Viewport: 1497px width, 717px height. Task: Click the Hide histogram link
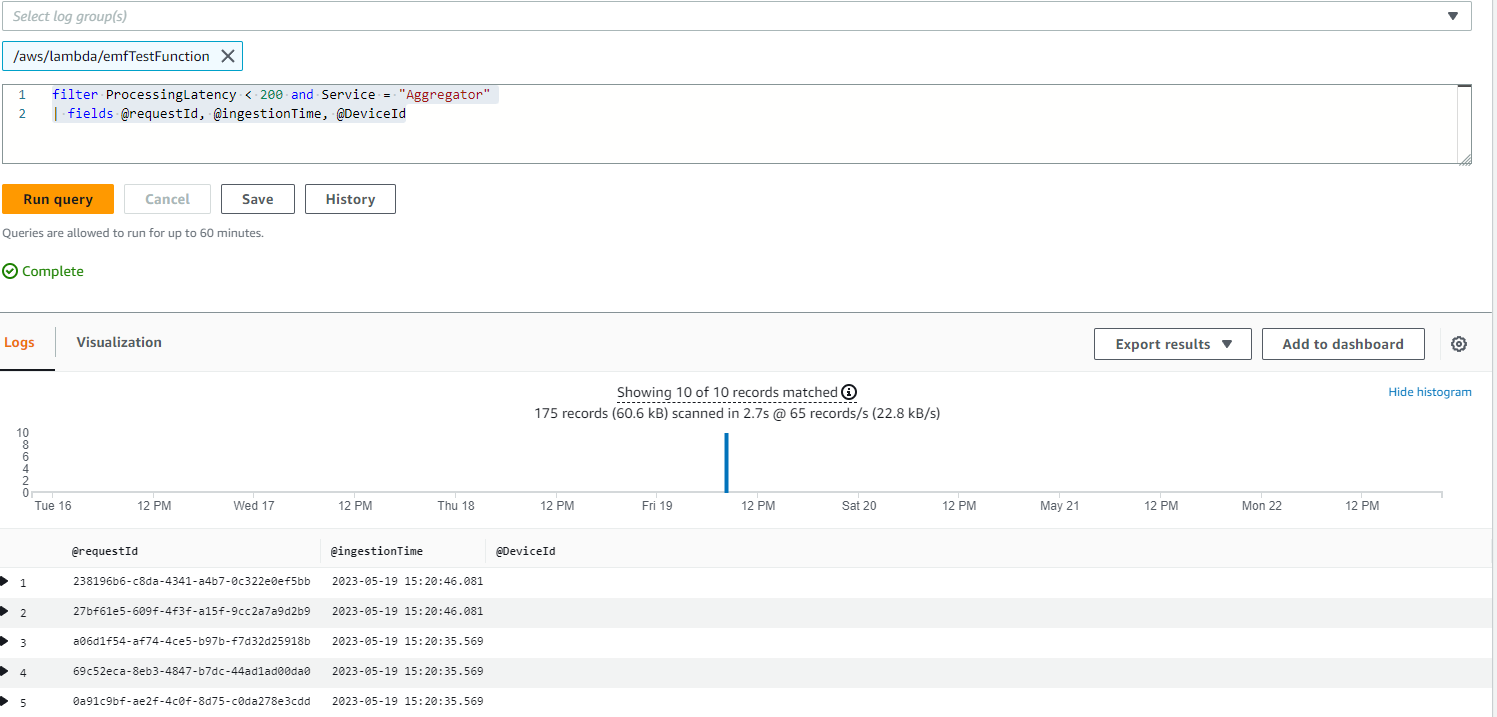(x=1430, y=392)
